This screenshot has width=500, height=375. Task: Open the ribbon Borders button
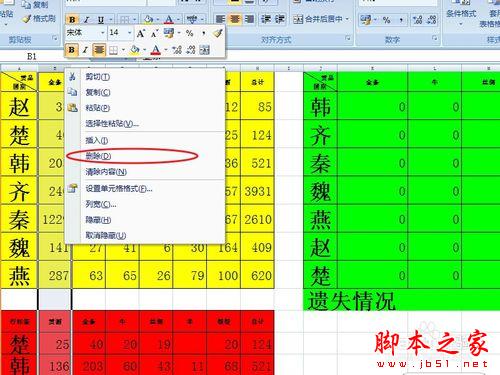[125, 20]
